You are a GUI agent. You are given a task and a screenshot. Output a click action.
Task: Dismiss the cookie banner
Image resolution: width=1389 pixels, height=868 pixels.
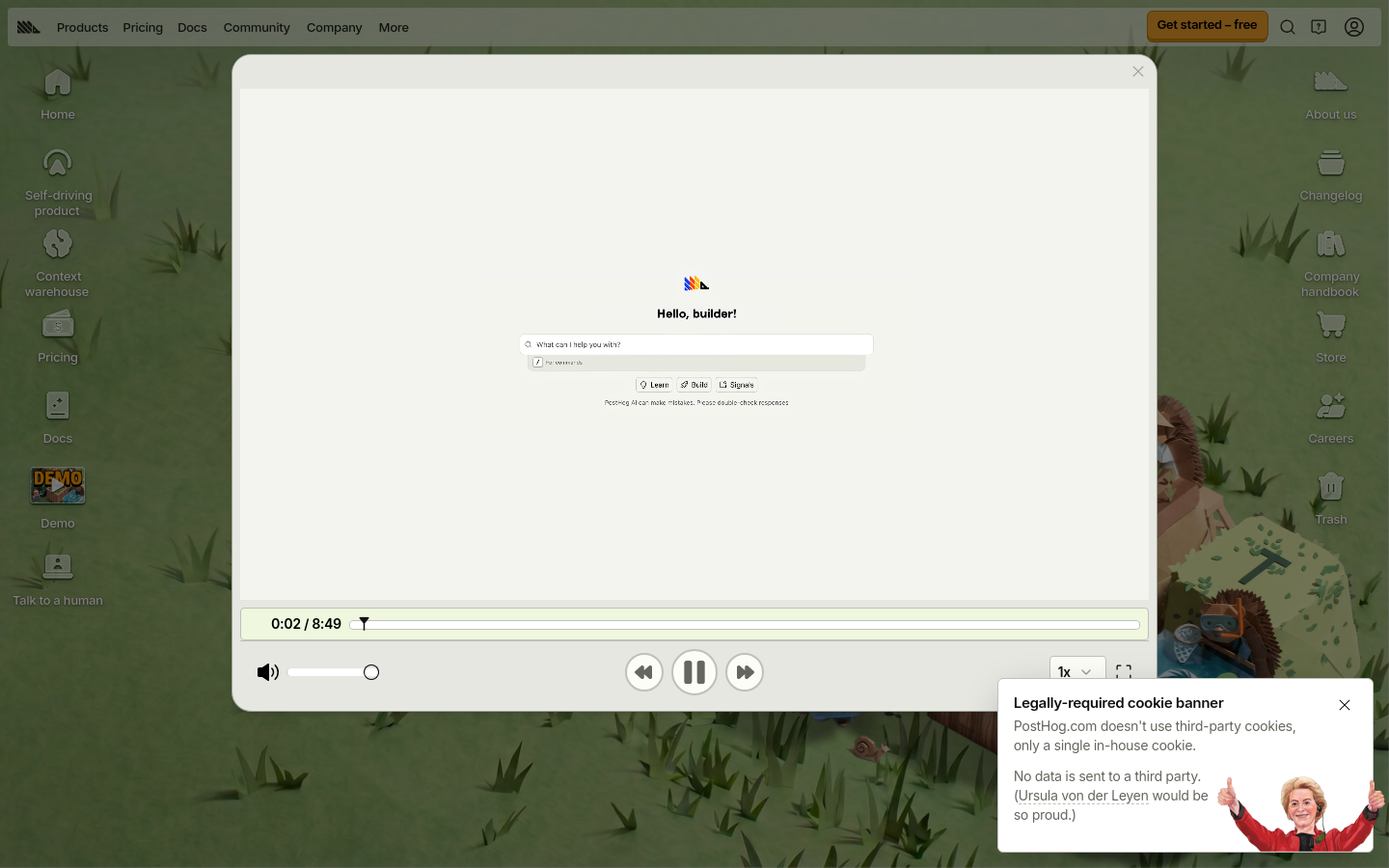click(x=1345, y=705)
